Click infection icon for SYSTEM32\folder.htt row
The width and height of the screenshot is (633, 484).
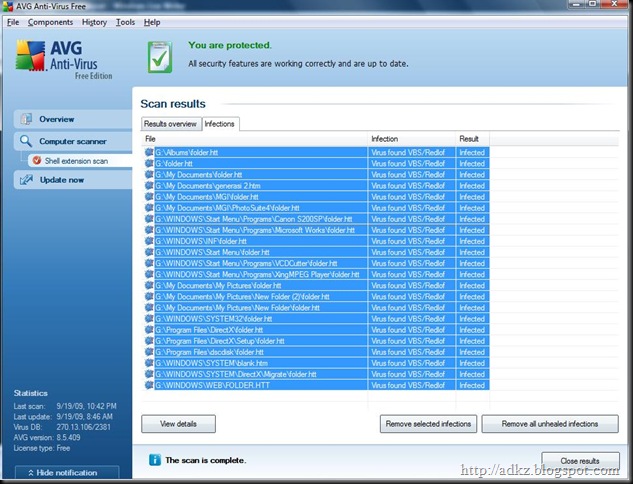point(149,319)
